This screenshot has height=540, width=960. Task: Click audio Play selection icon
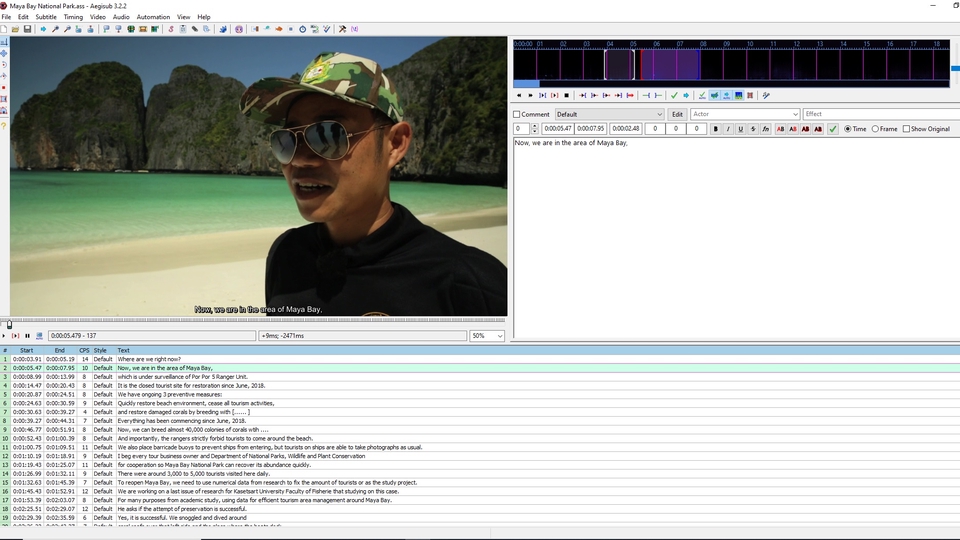[x=542, y=96]
